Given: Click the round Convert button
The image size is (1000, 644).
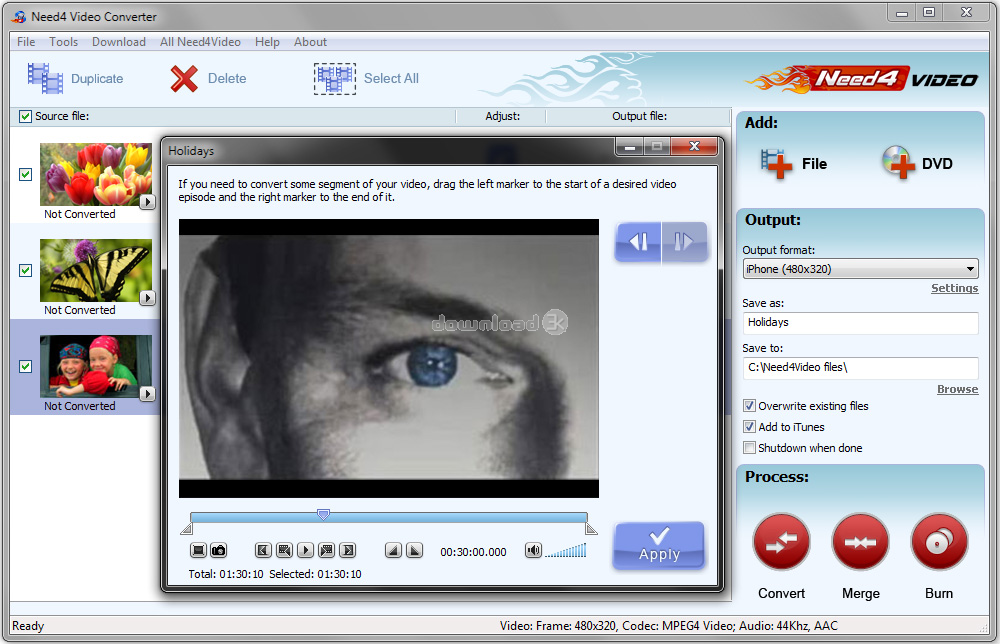Looking at the screenshot, I should click(x=781, y=543).
